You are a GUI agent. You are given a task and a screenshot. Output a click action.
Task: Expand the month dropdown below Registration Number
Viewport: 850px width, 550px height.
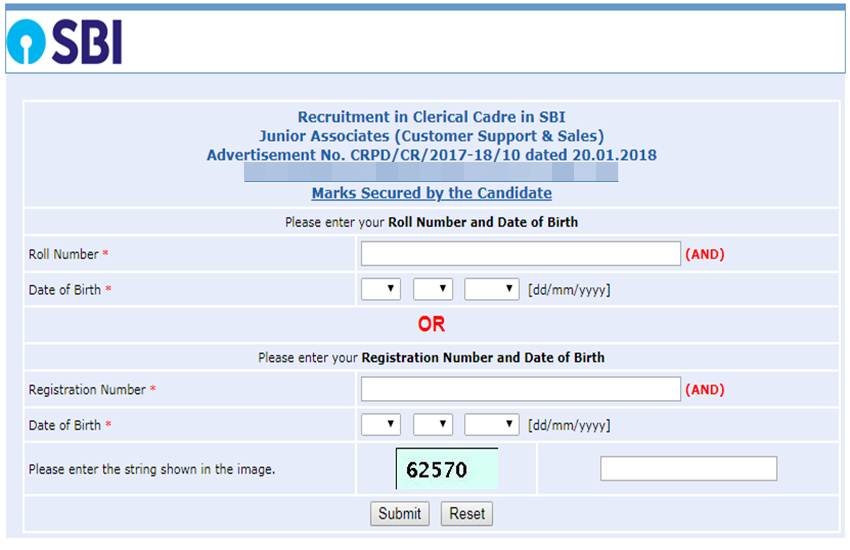pos(432,425)
